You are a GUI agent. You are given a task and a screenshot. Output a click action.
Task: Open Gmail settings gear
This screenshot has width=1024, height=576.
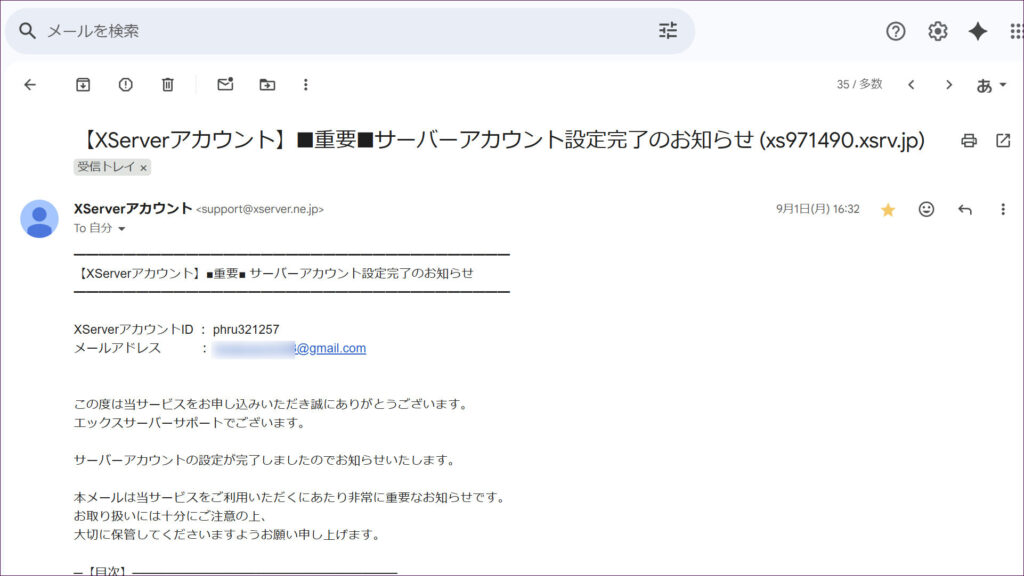937,31
